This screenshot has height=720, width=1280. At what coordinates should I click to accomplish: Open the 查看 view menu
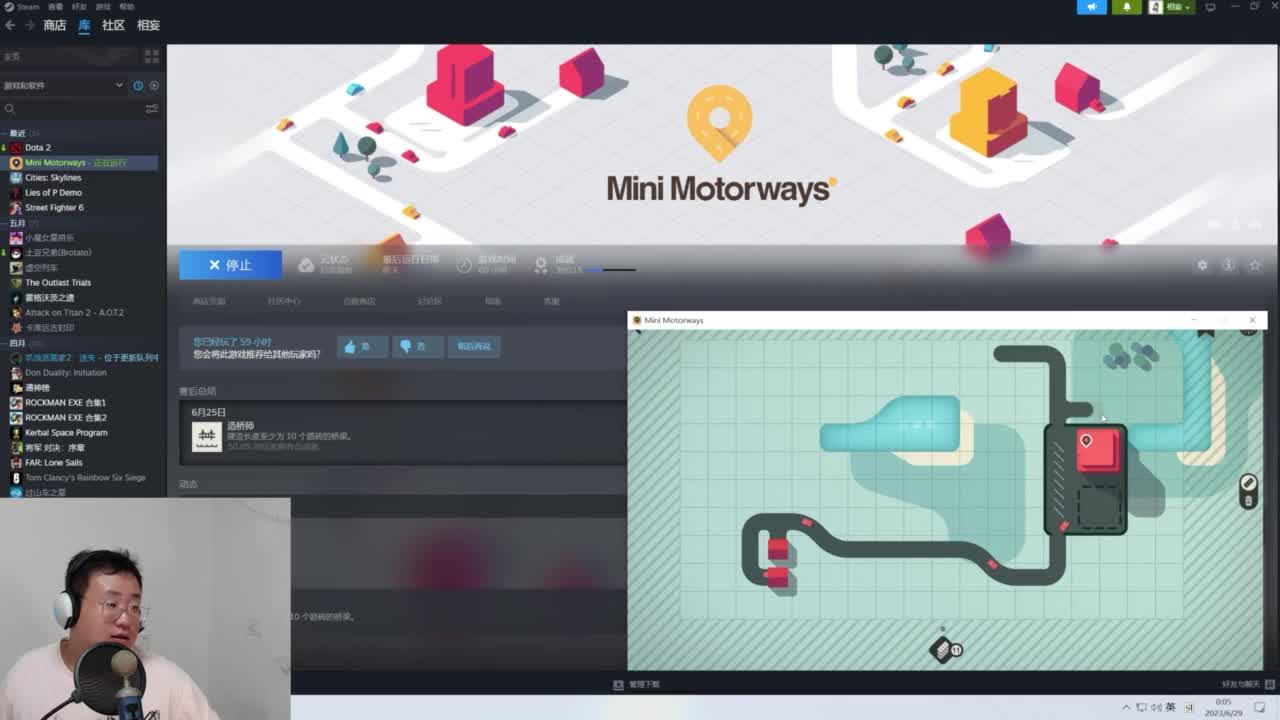(x=55, y=6)
